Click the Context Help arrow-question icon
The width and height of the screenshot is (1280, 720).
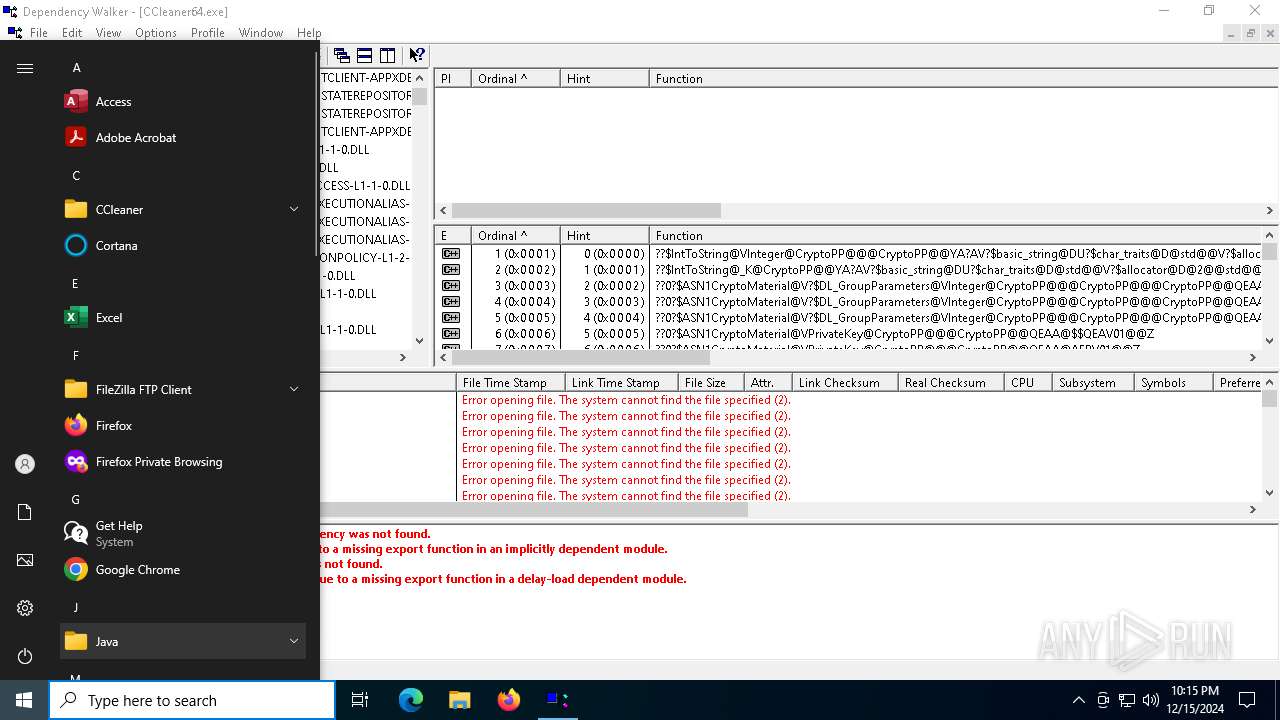click(x=417, y=55)
